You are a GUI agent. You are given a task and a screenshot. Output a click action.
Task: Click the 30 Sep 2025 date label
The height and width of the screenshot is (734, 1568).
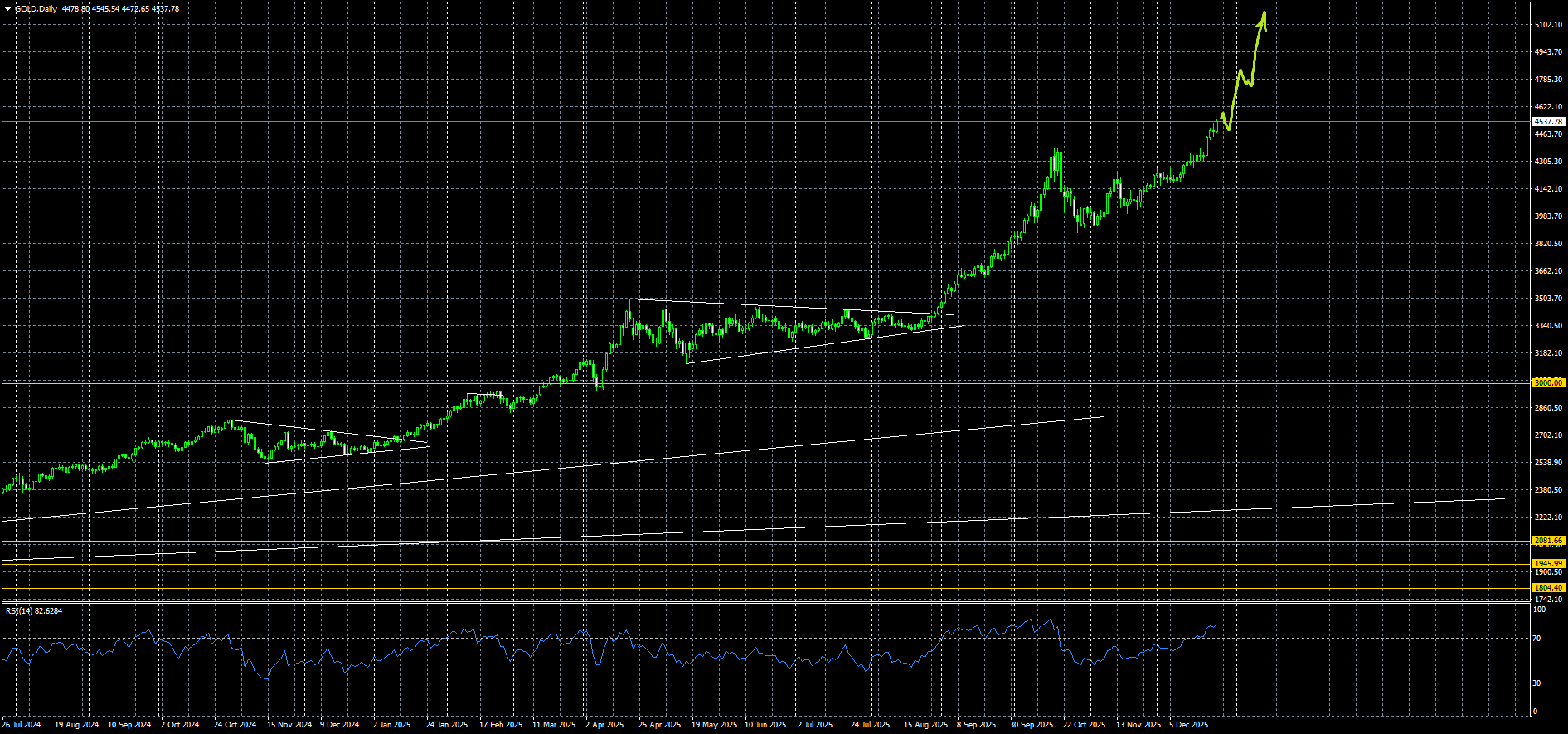click(1032, 725)
